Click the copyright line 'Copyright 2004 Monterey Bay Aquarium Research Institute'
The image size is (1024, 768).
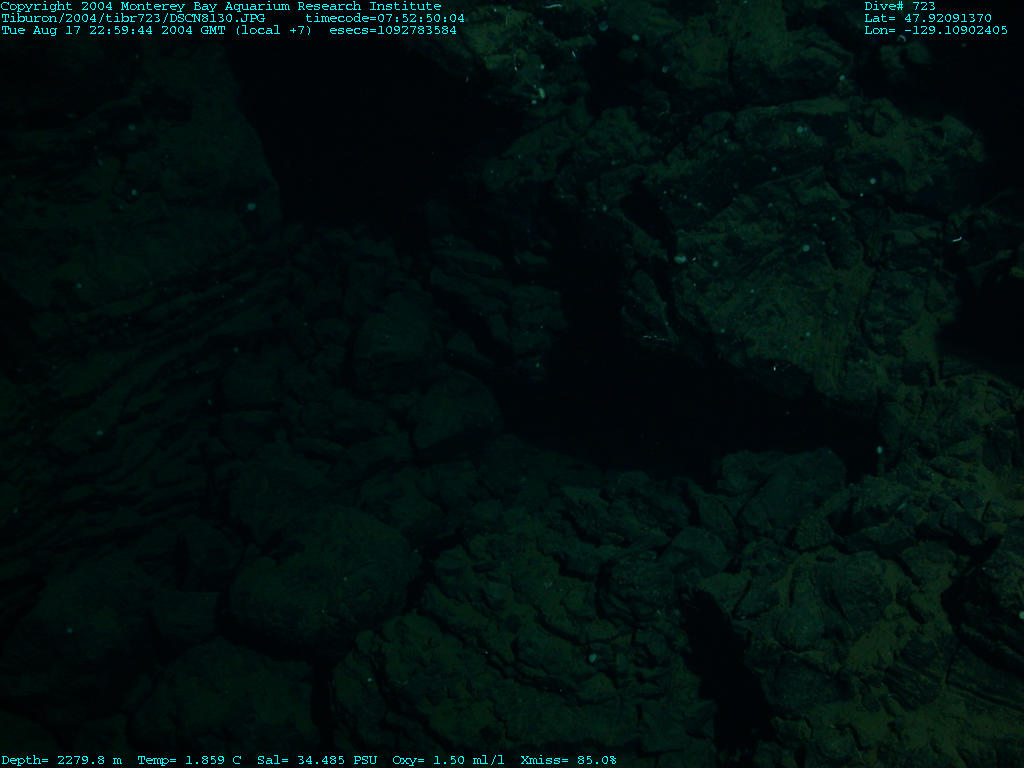coord(221,7)
